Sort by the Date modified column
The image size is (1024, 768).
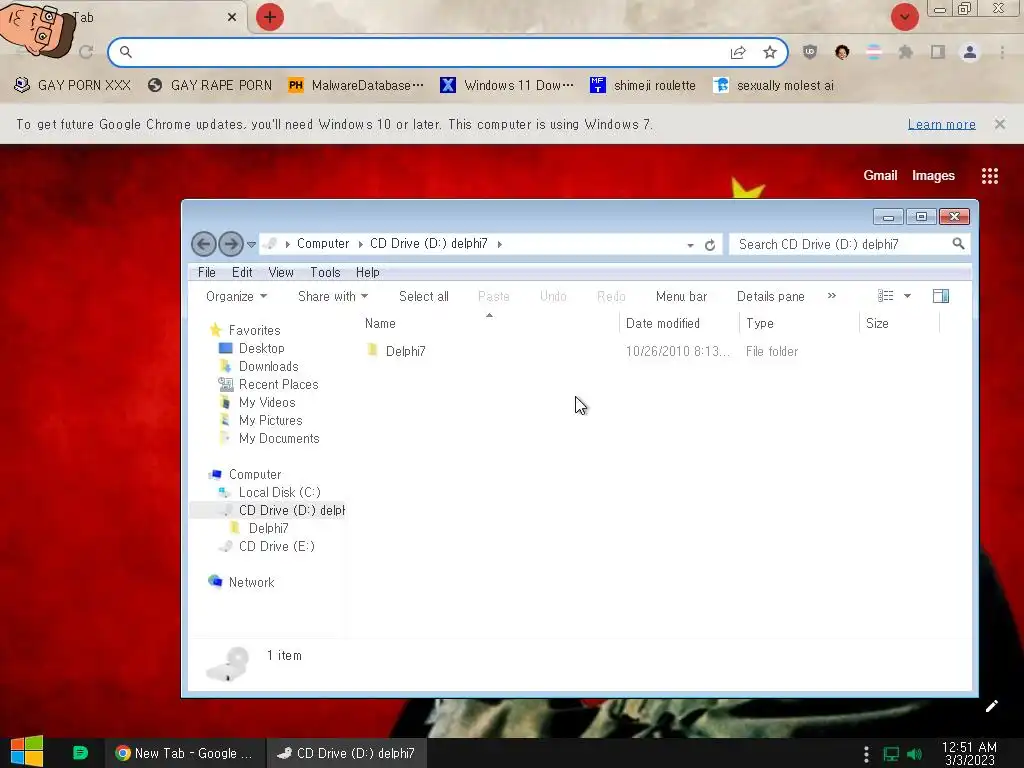point(680,323)
